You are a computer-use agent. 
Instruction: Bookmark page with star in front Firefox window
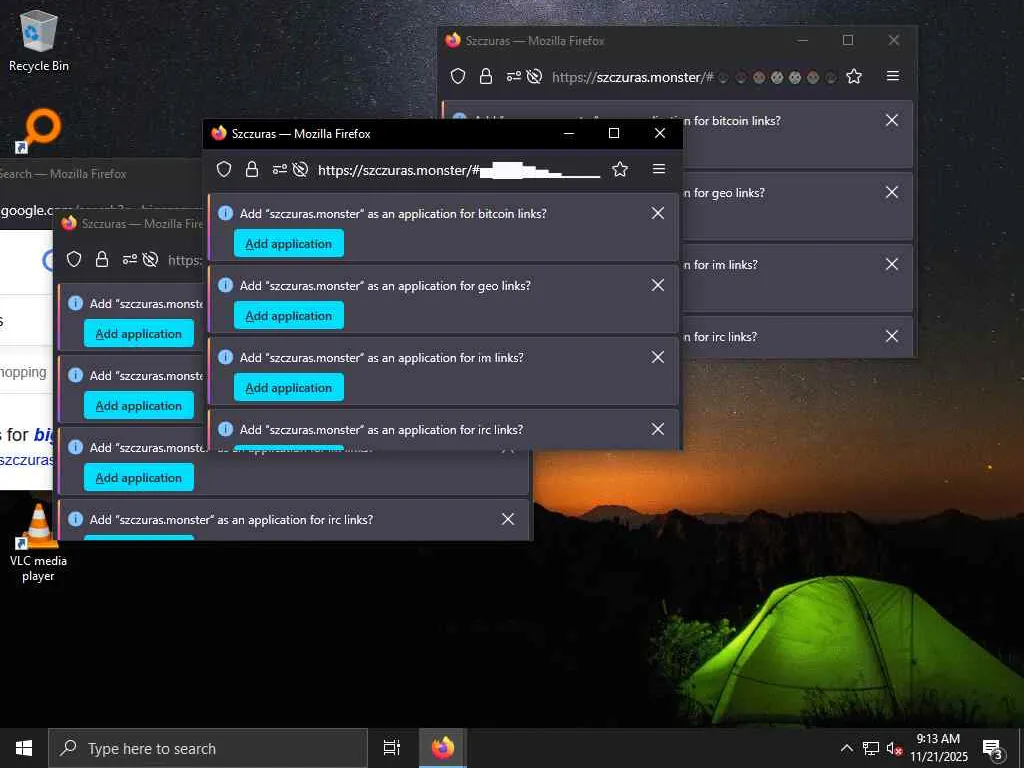620,170
